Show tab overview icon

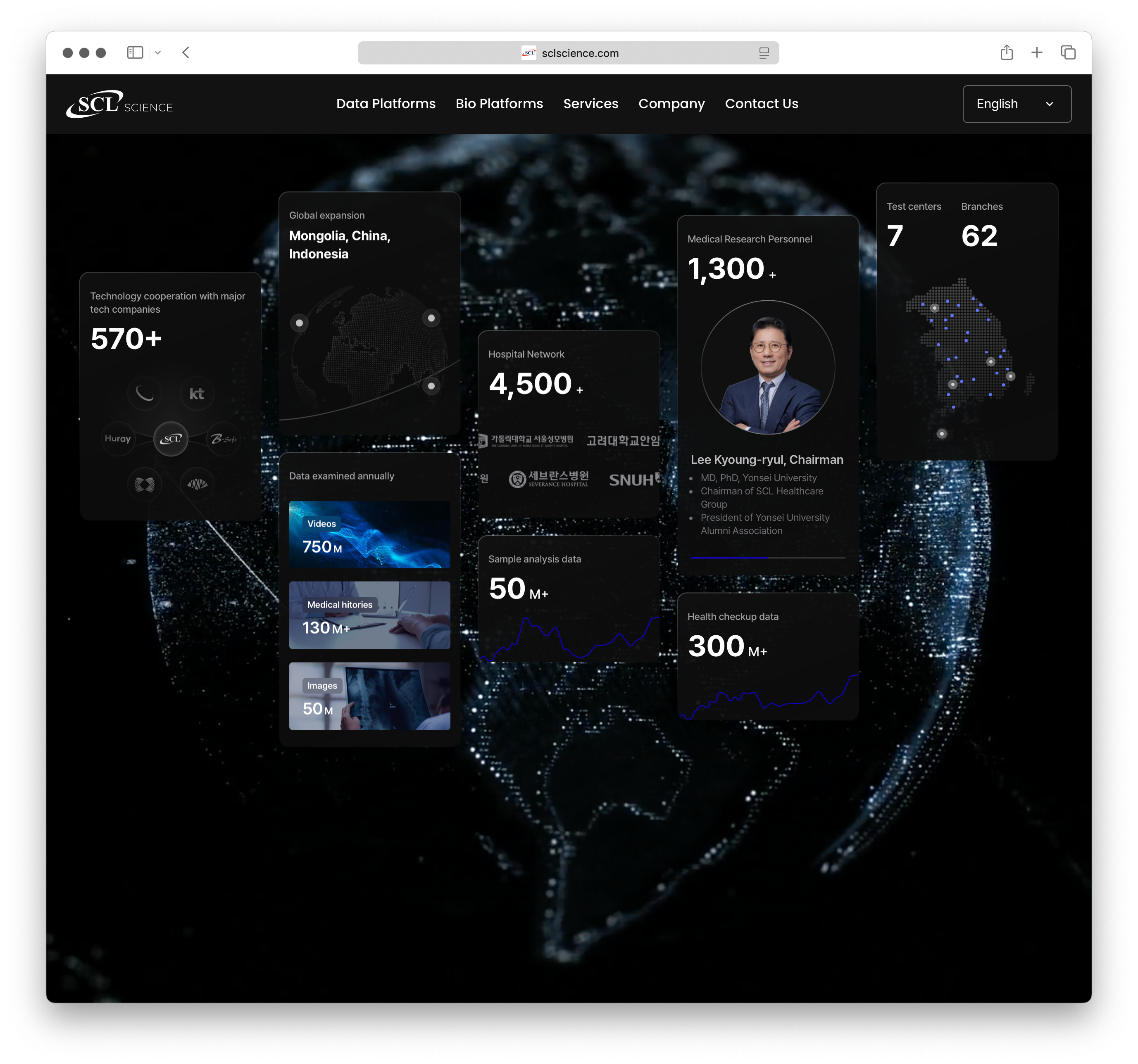coord(1068,52)
